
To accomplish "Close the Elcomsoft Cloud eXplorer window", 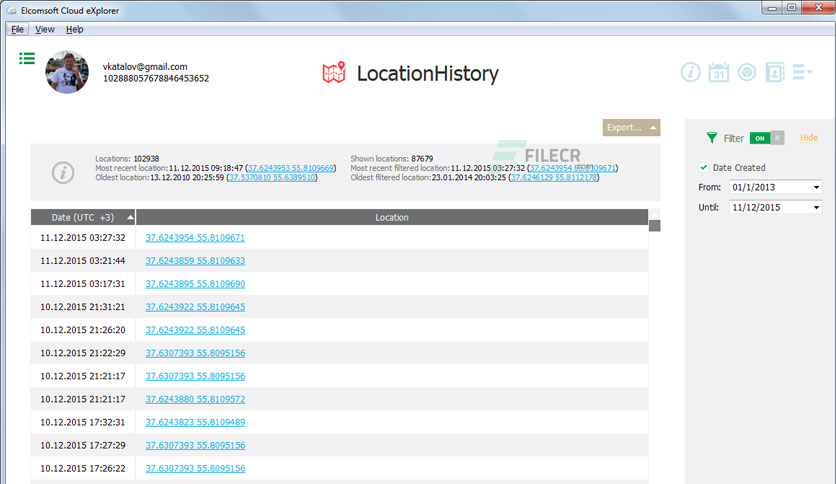I will pos(818,7).
